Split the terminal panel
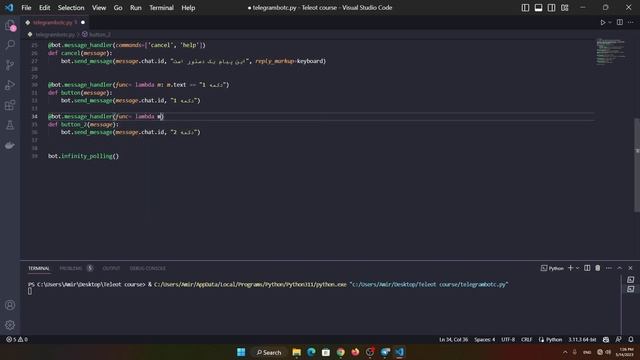Image resolution: width=640 pixels, height=360 pixels. pos(587,268)
